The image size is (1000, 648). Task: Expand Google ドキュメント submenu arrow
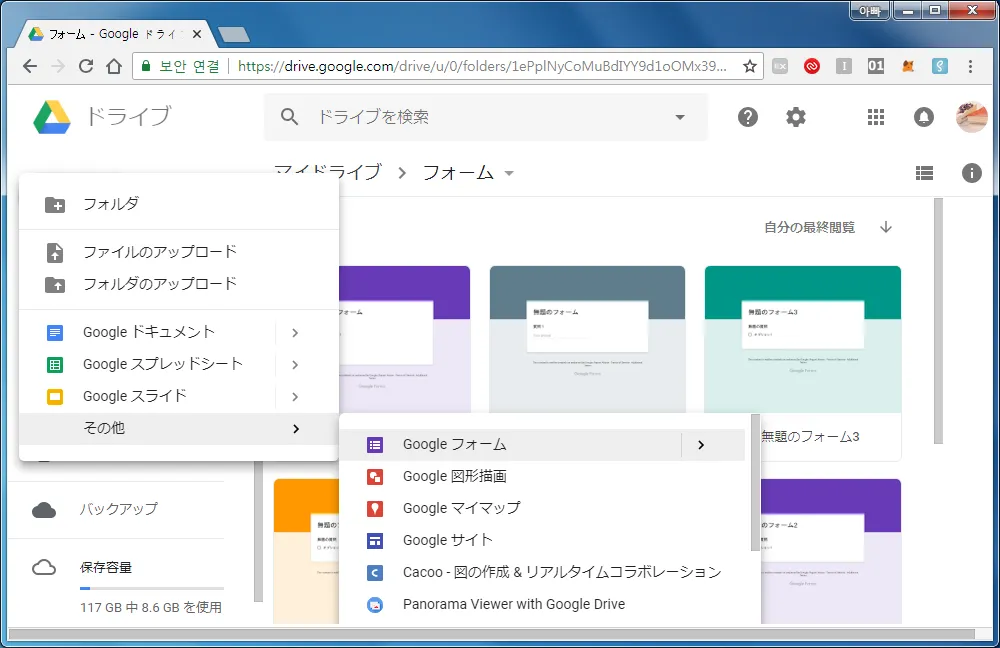pos(295,332)
